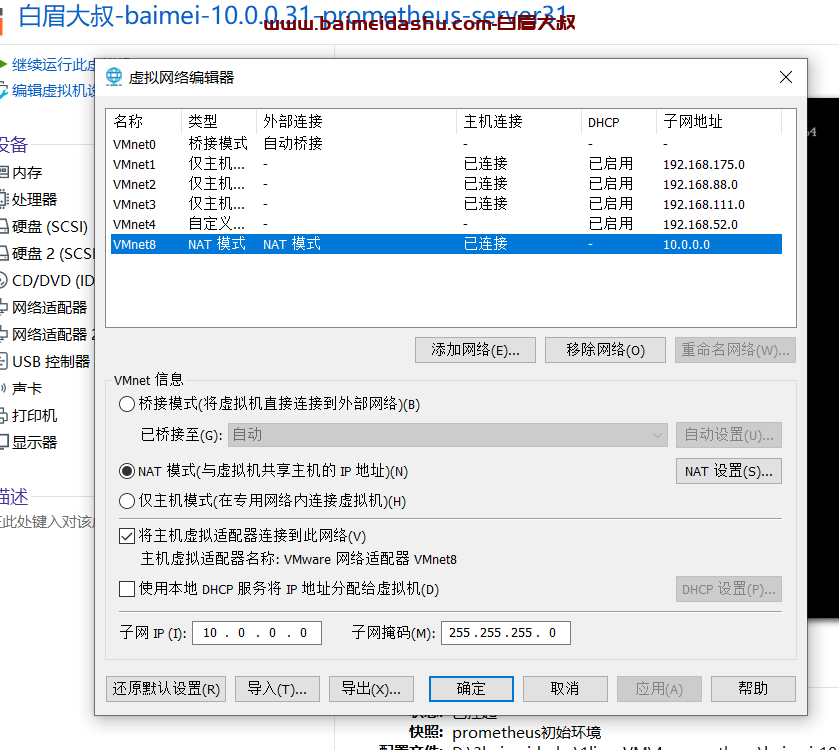This screenshot has width=839, height=750.
Task: Click the green play icon beside 继续运行
Action: coord(3,65)
